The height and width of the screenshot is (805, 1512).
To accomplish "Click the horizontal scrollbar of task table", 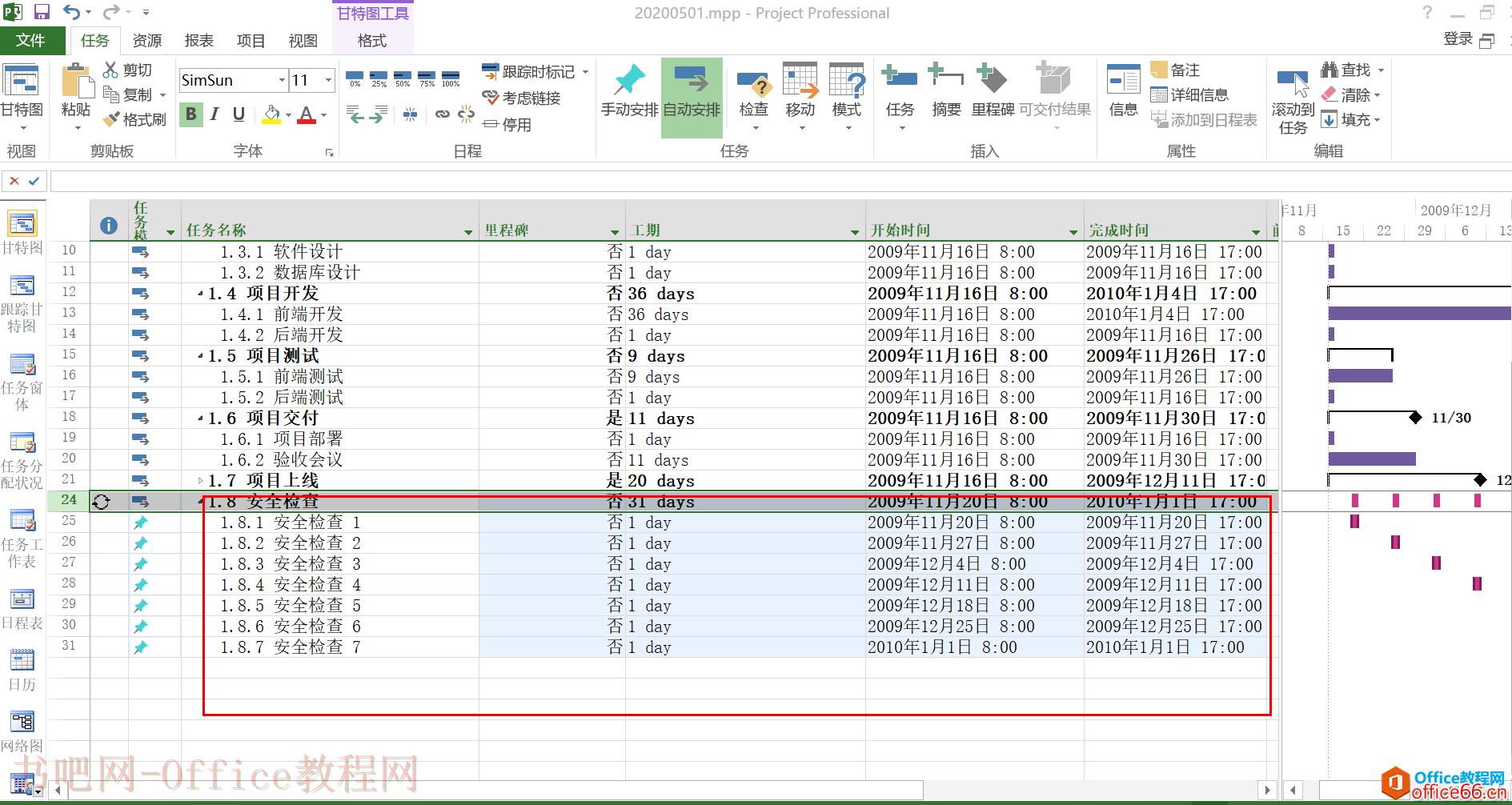I will (495, 790).
